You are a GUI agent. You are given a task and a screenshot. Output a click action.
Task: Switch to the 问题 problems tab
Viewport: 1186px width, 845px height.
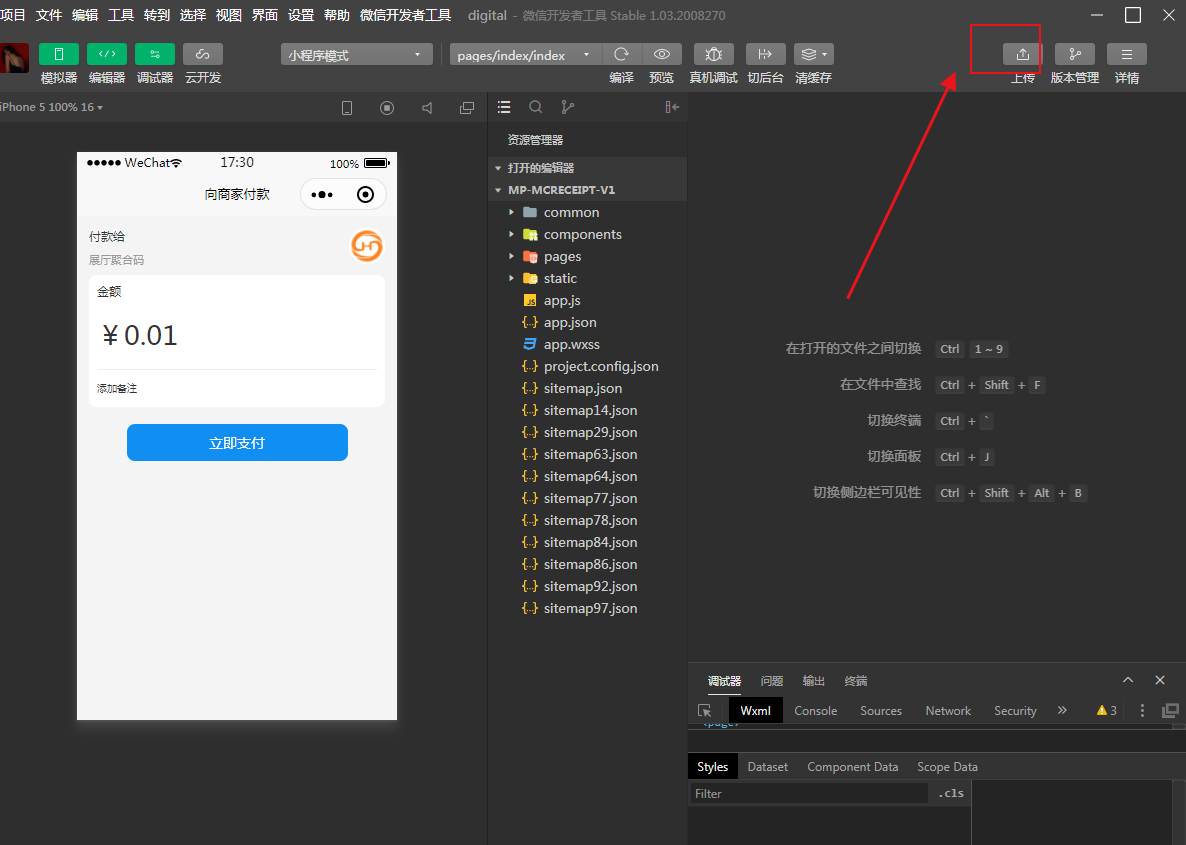coord(772,681)
